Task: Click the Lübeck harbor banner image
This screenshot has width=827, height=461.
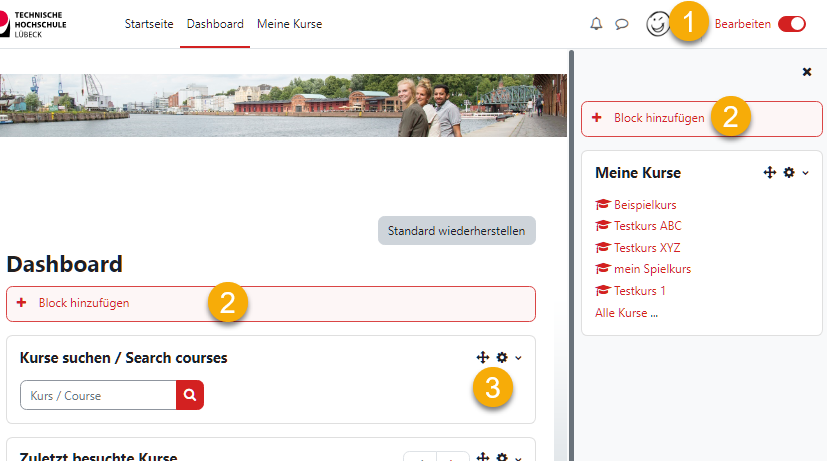Action: pos(283,105)
